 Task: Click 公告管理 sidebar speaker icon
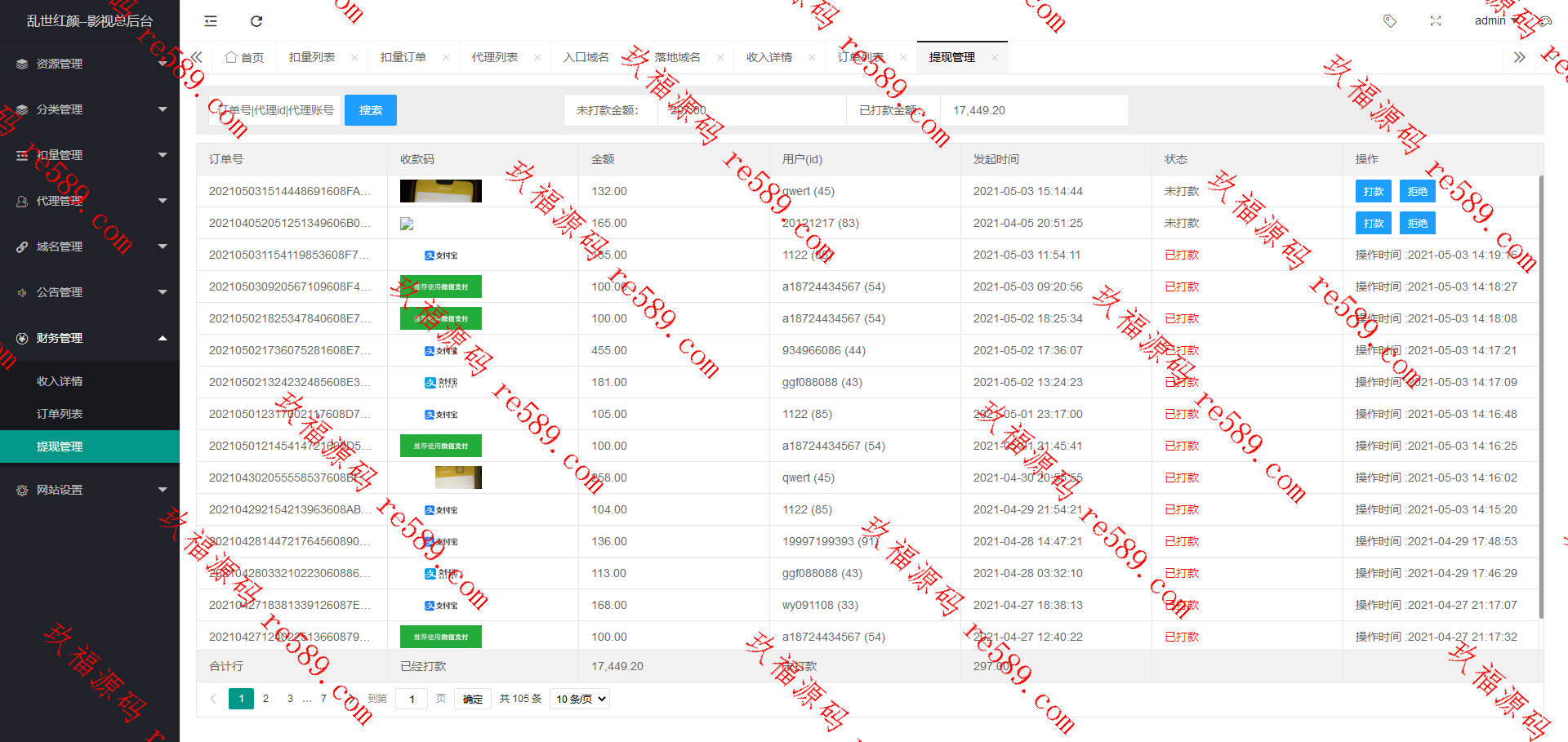tap(22, 292)
